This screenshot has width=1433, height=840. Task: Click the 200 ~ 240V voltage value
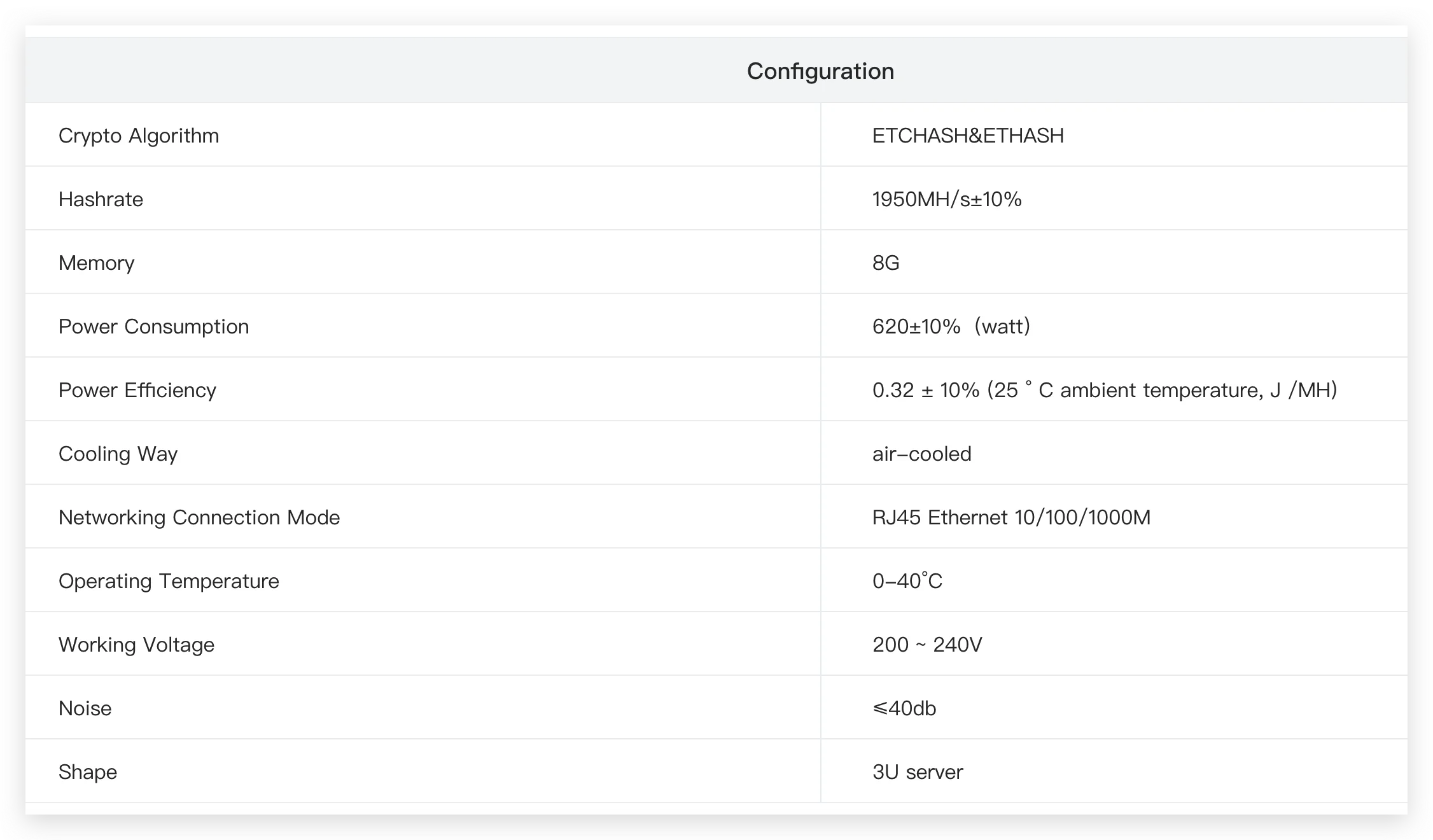tap(927, 645)
